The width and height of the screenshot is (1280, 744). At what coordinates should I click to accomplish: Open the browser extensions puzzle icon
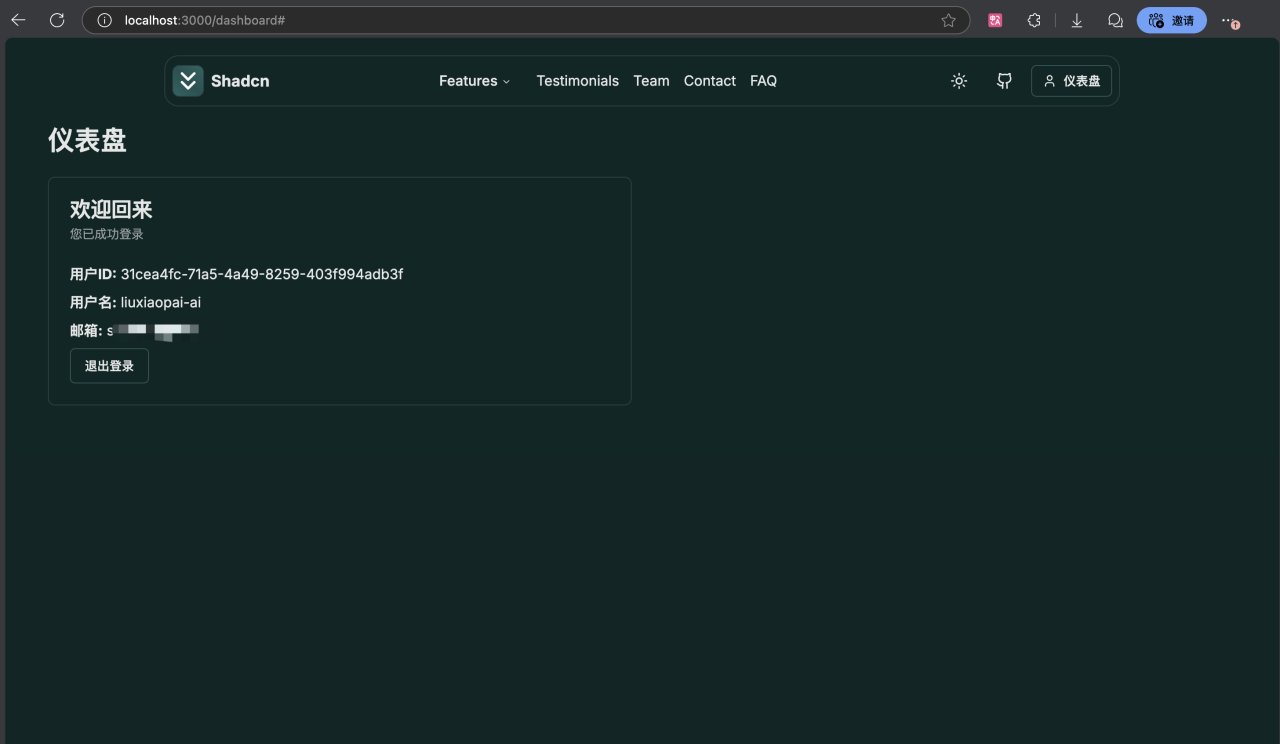point(1034,20)
